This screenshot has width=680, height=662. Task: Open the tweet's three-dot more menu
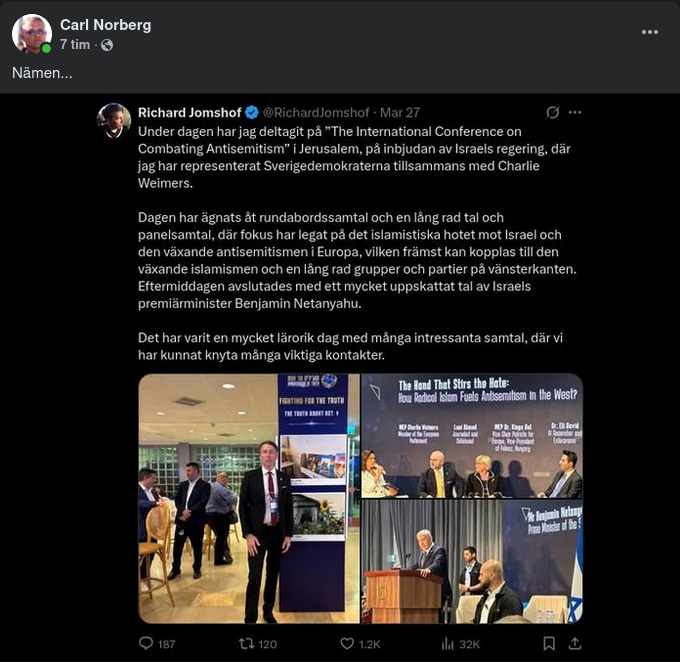(x=575, y=112)
